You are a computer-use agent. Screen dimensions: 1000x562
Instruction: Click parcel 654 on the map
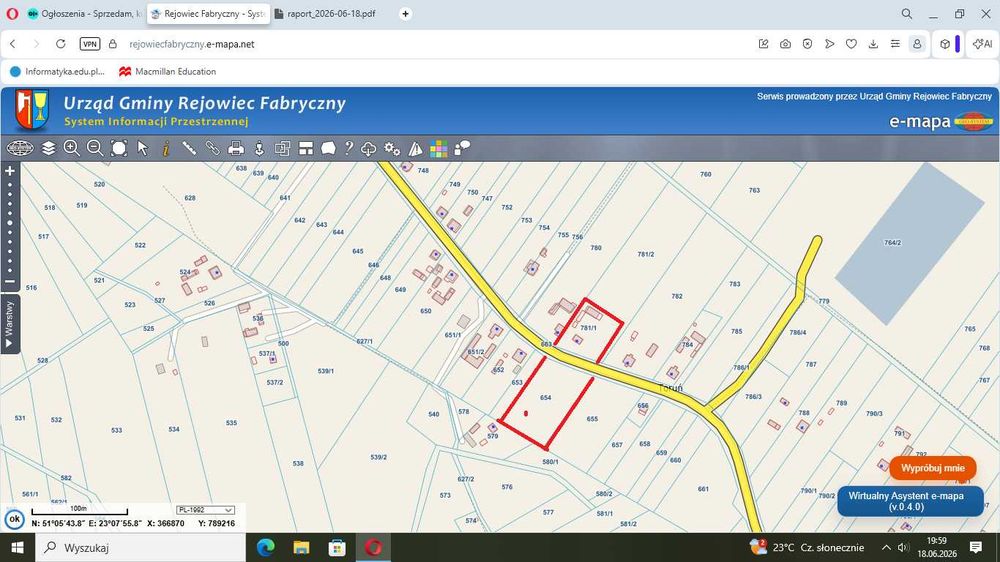[545, 397]
